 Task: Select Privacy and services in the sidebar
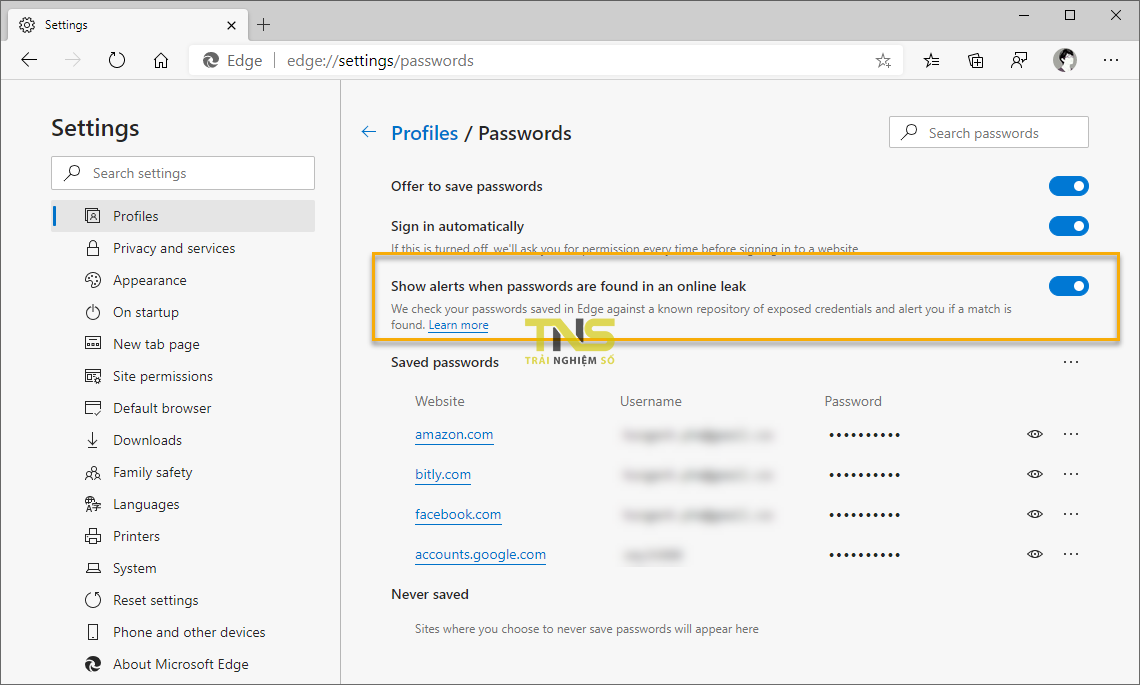(x=173, y=248)
